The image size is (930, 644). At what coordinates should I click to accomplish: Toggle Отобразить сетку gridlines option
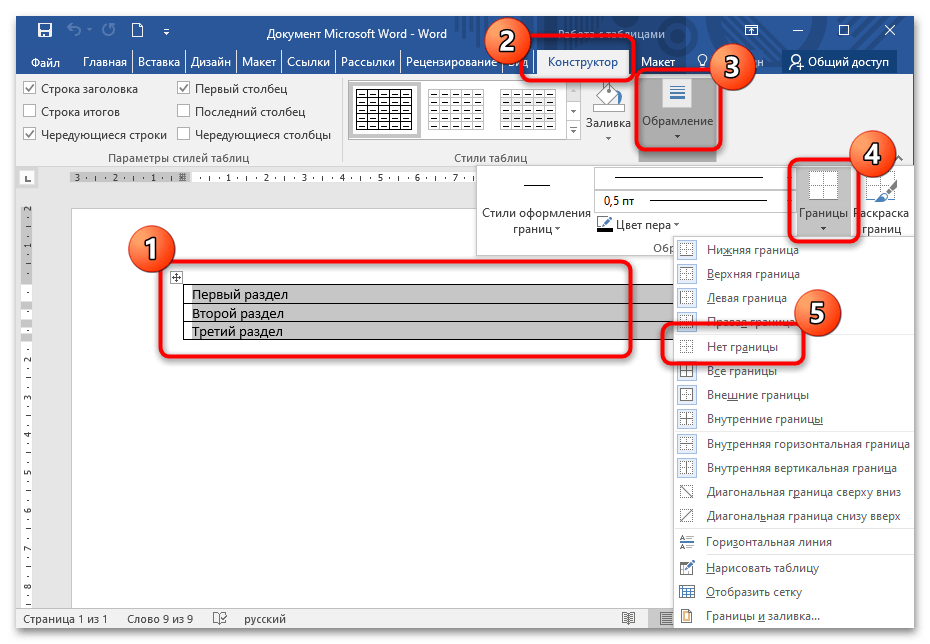pyautogui.click(x=794, y=592)
